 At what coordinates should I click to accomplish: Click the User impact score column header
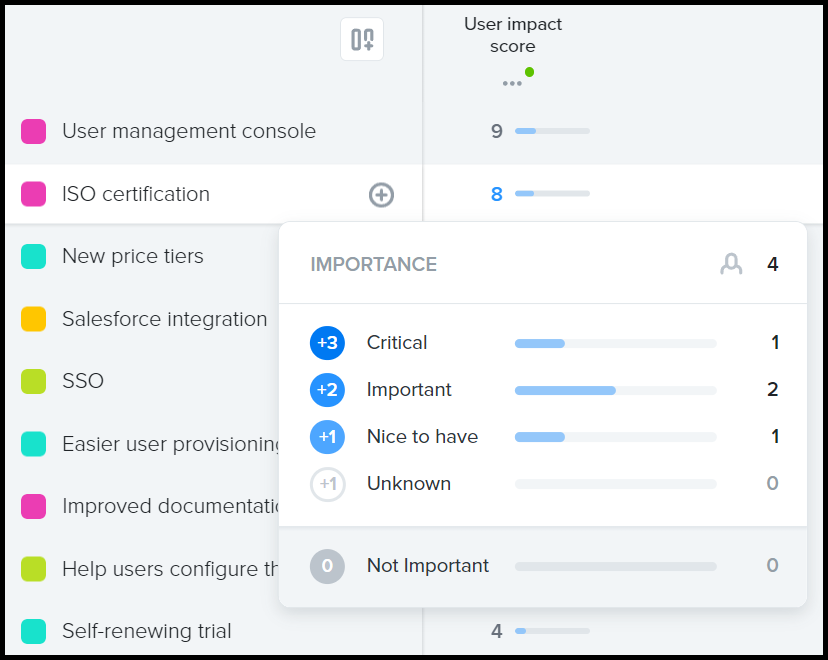[513, 35]
